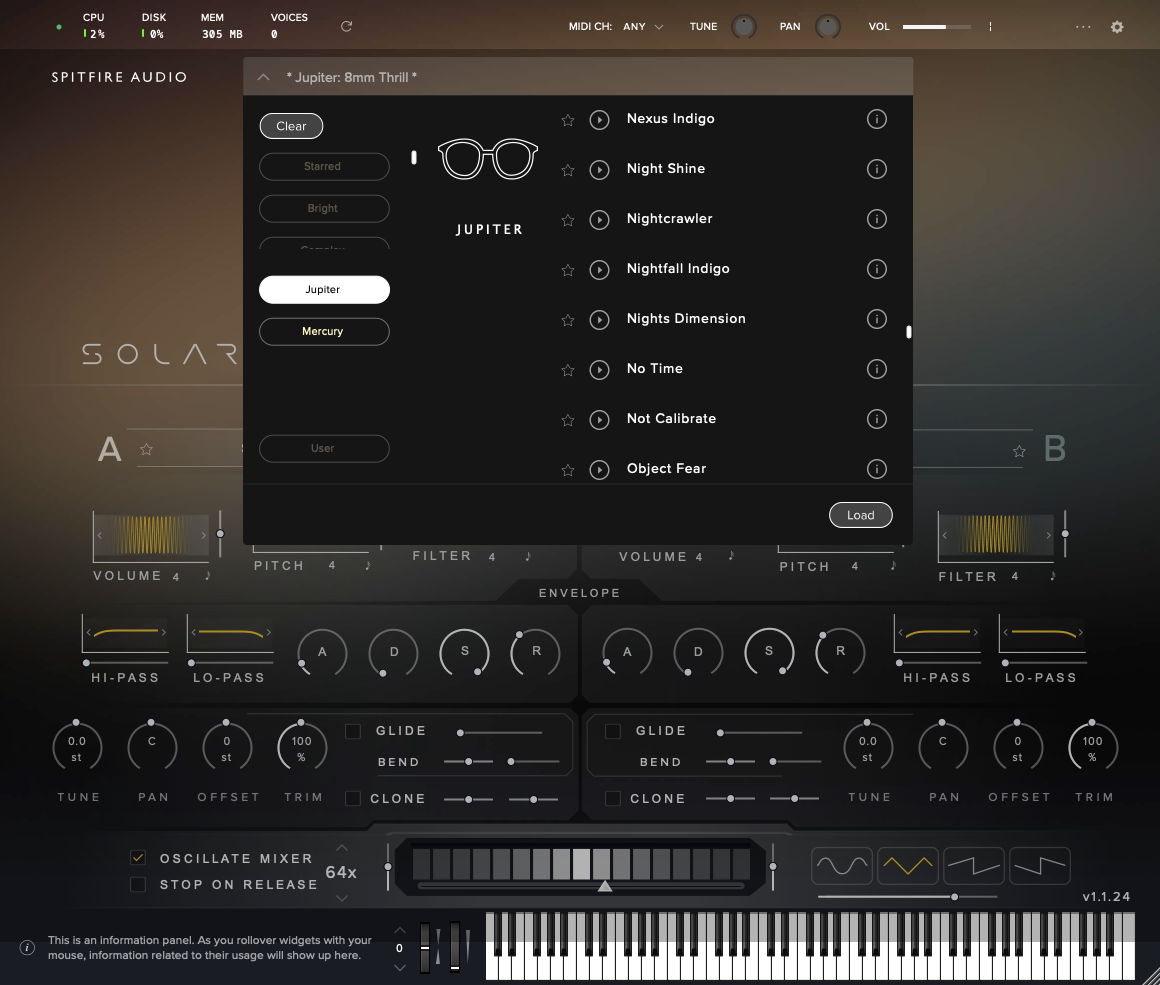1160x985 pixels.
Task: Click the Load button to load a preset
Action: click(860, 515)
